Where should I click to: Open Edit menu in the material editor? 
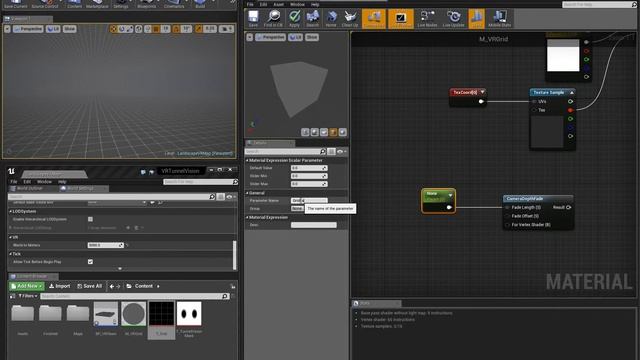point(264,4)
